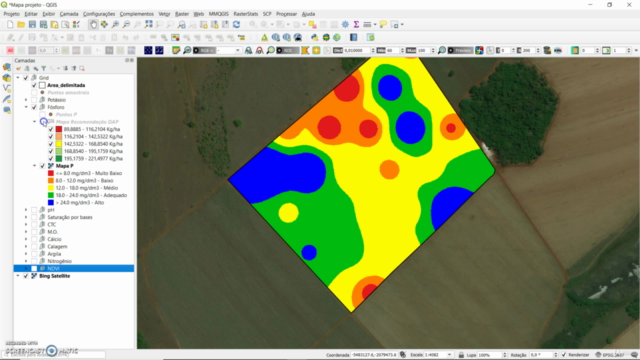Click the Lupa magnifier value field
The width and height of the screenshot is (640, 360).
click(489, 355)
